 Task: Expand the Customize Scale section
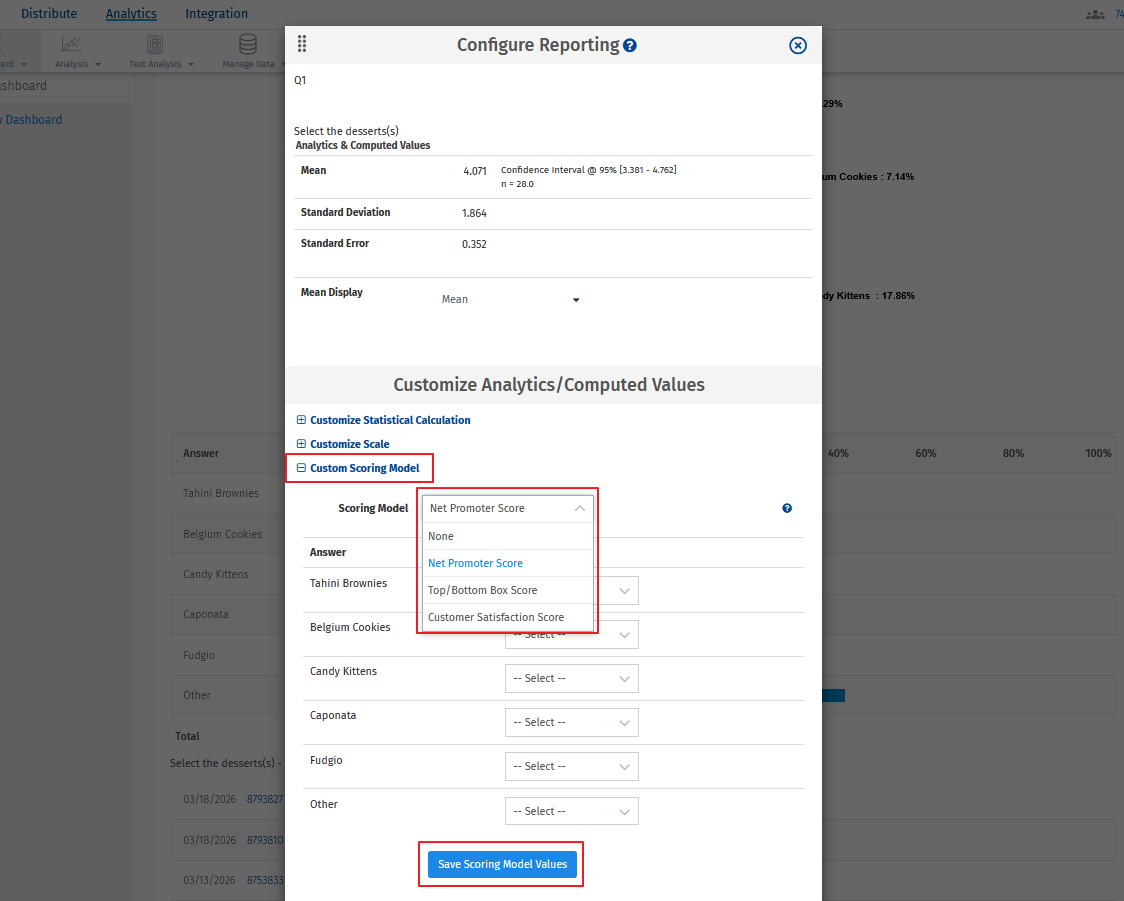point(300,444)
